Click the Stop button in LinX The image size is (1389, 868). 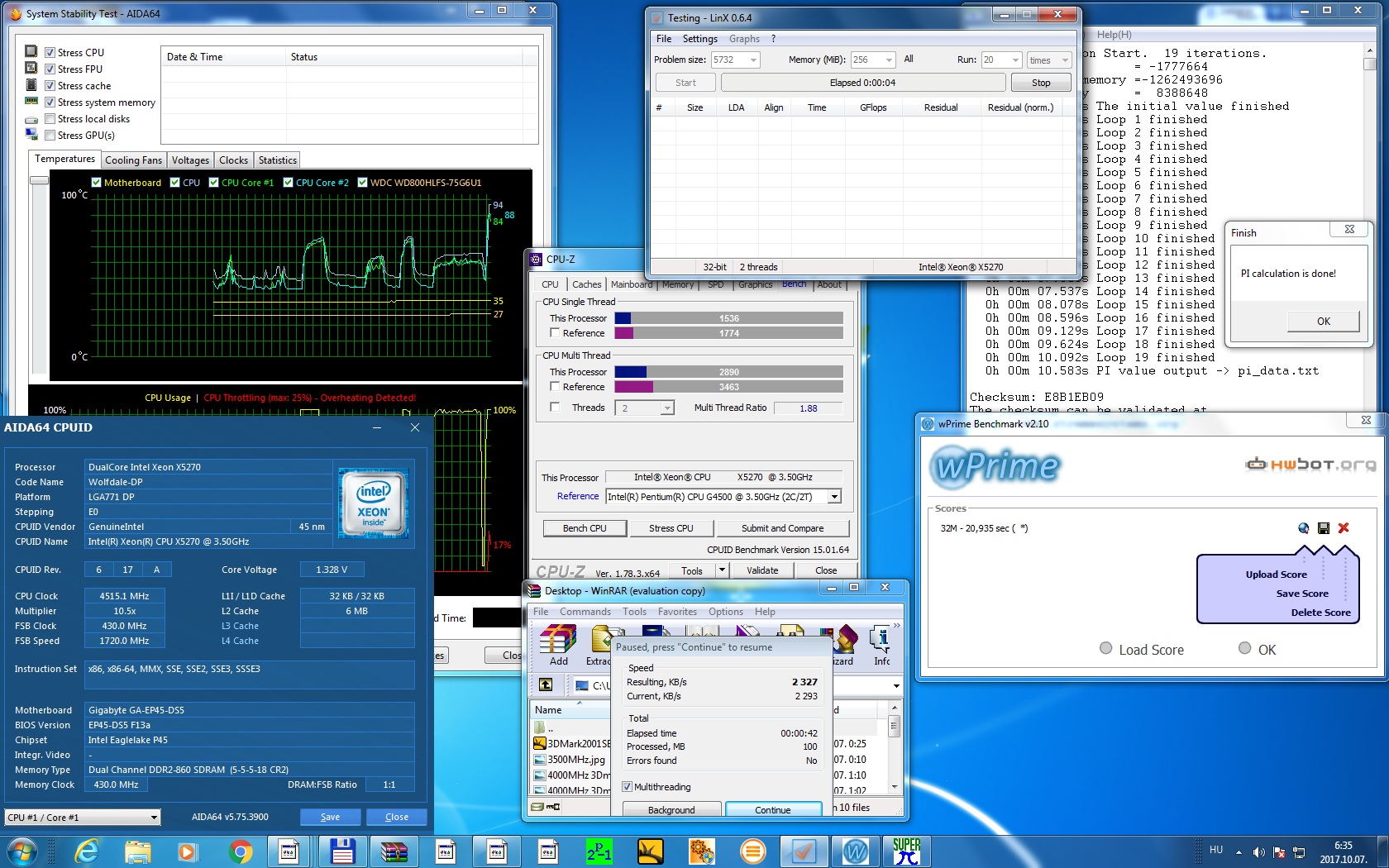1041,83
